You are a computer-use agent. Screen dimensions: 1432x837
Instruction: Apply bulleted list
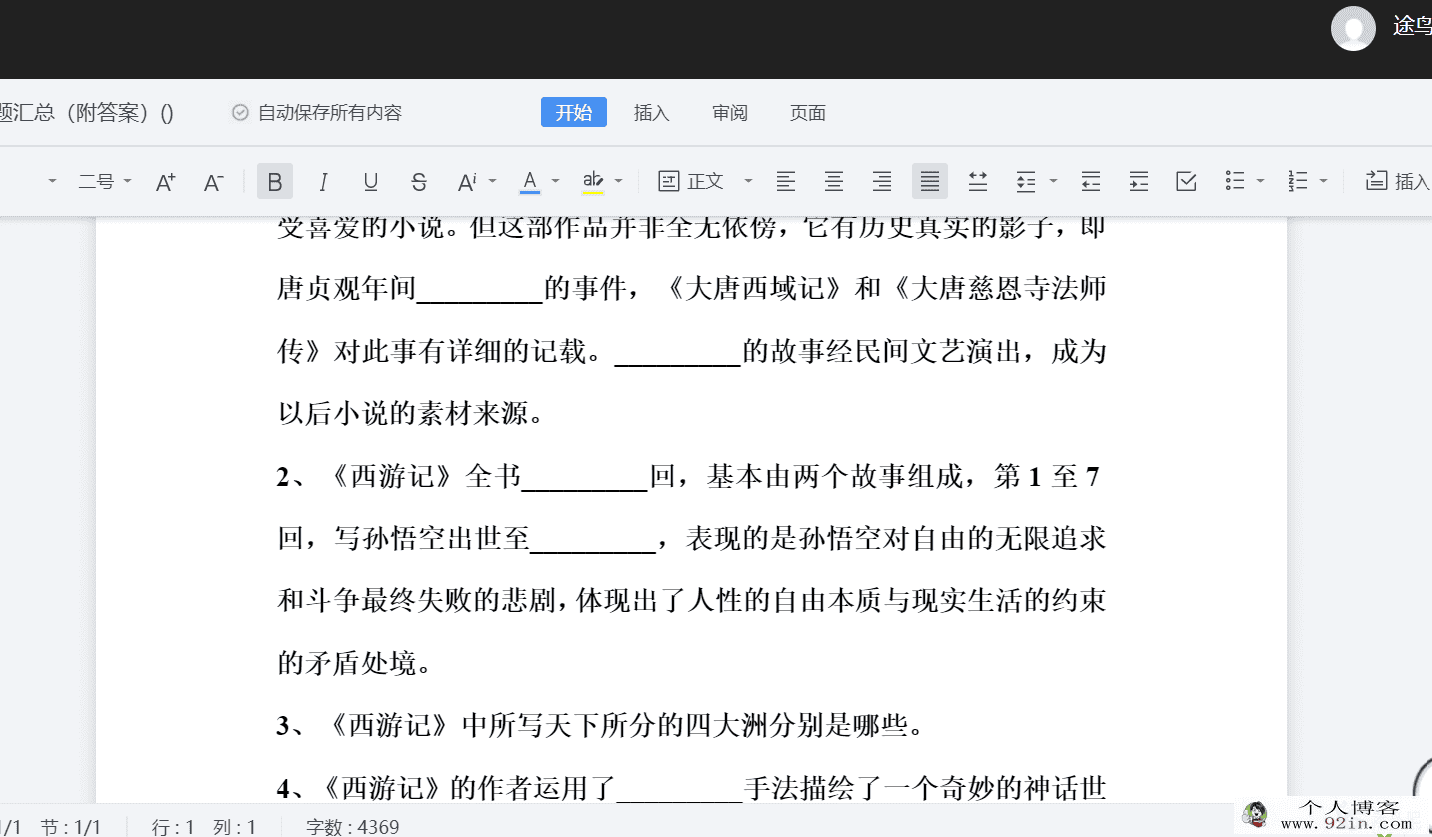(x=1235, y=181)
